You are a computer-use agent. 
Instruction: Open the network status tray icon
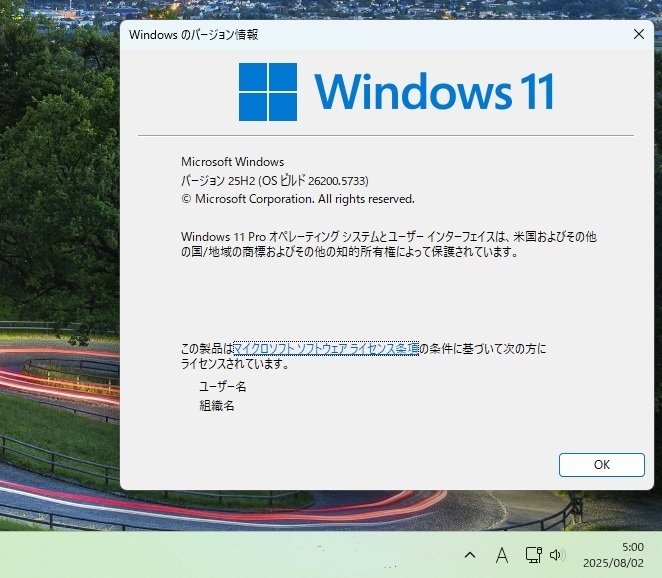tap(534, 555)
